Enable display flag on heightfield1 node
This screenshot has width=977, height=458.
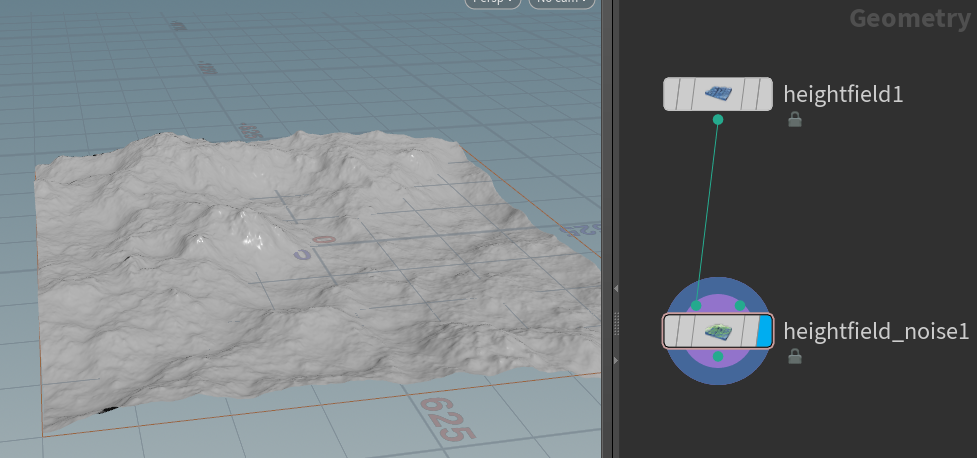click(765, 94)
